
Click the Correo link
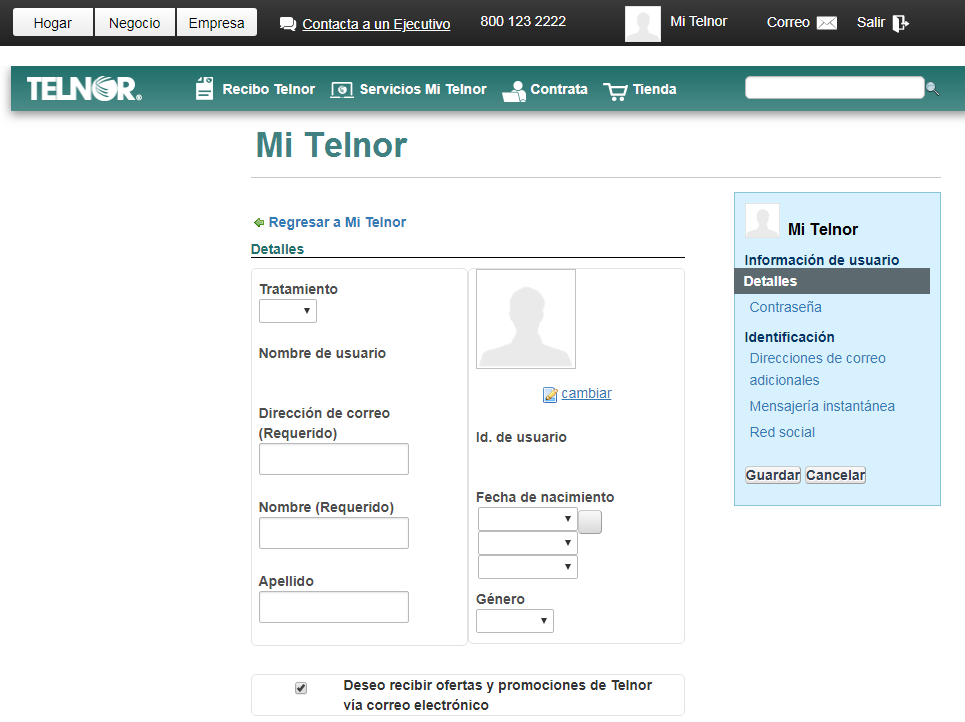[788, 22]
